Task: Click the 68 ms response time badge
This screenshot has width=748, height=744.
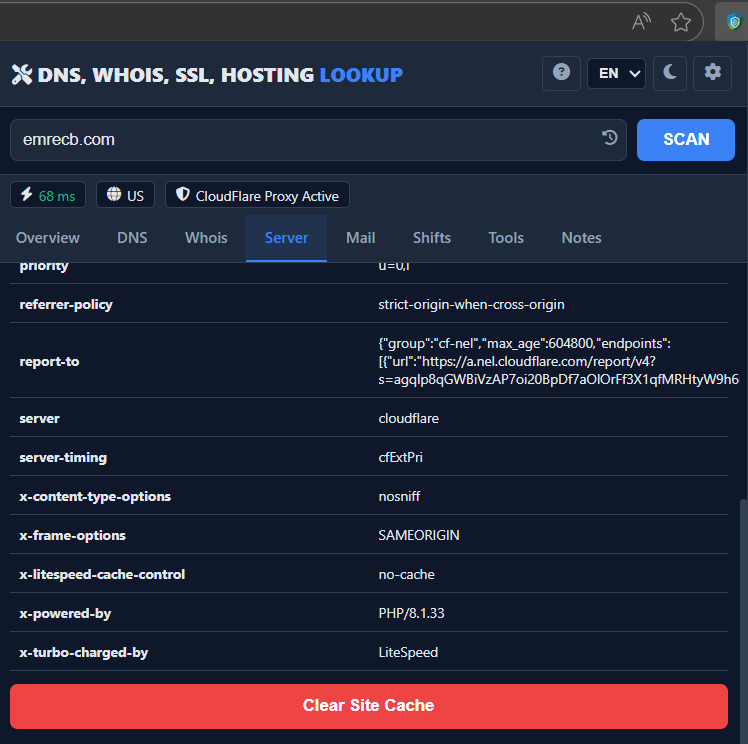Action: (x=48, y=195)
